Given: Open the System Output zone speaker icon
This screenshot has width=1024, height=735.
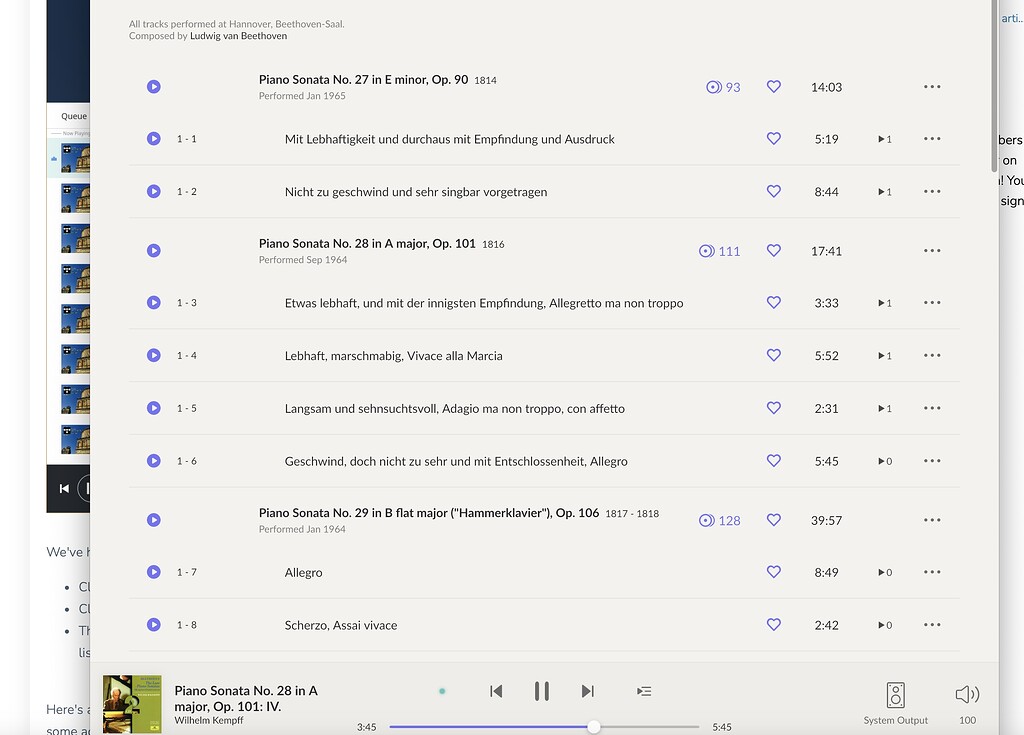Looking at the screenshot, I should (x=895, y=692).
